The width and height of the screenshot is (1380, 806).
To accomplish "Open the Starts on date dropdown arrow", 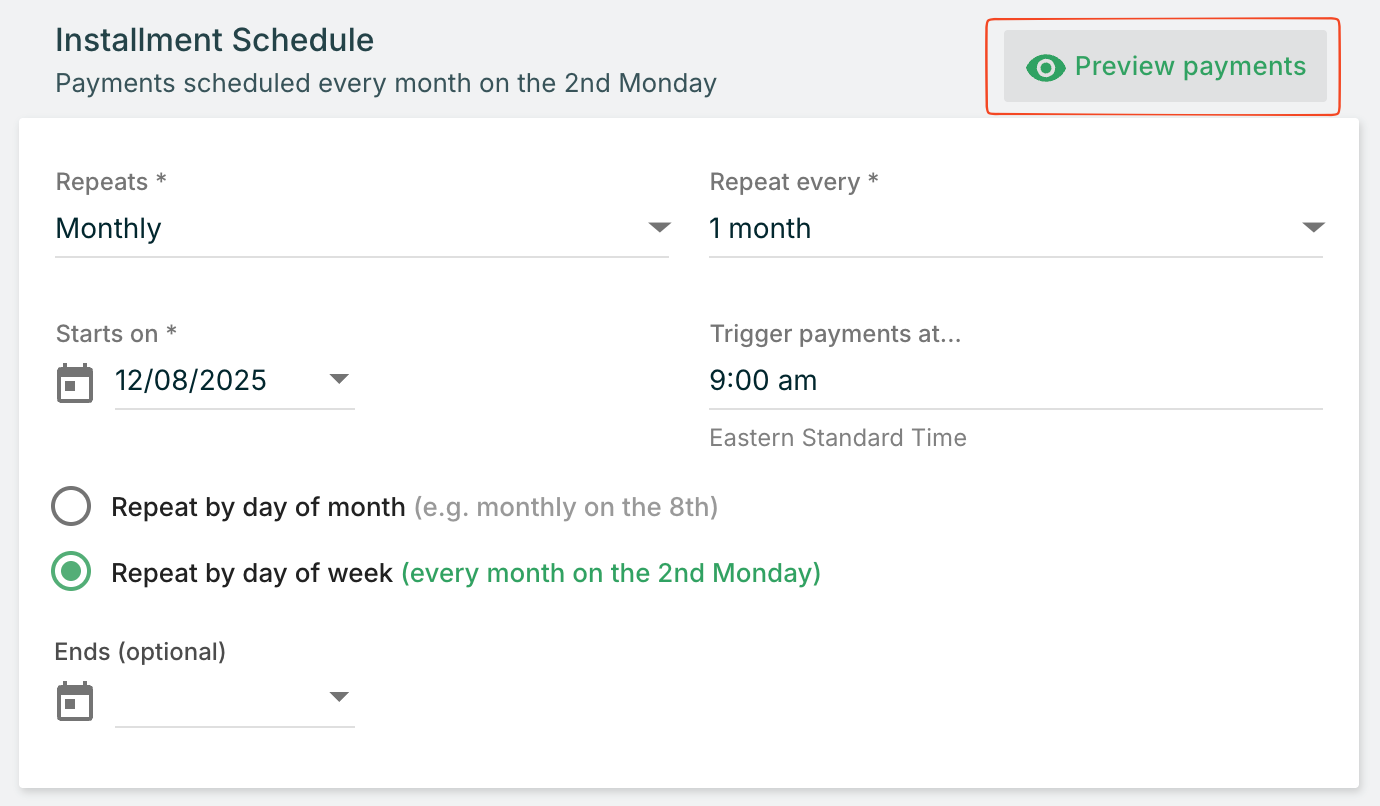I will tap(339, 379).
